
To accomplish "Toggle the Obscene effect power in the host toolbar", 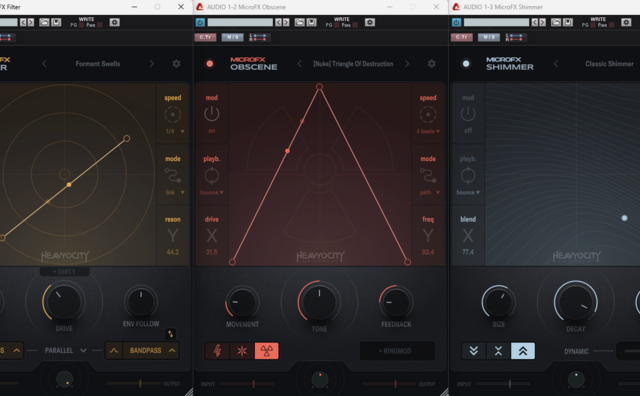I will 200,22.
